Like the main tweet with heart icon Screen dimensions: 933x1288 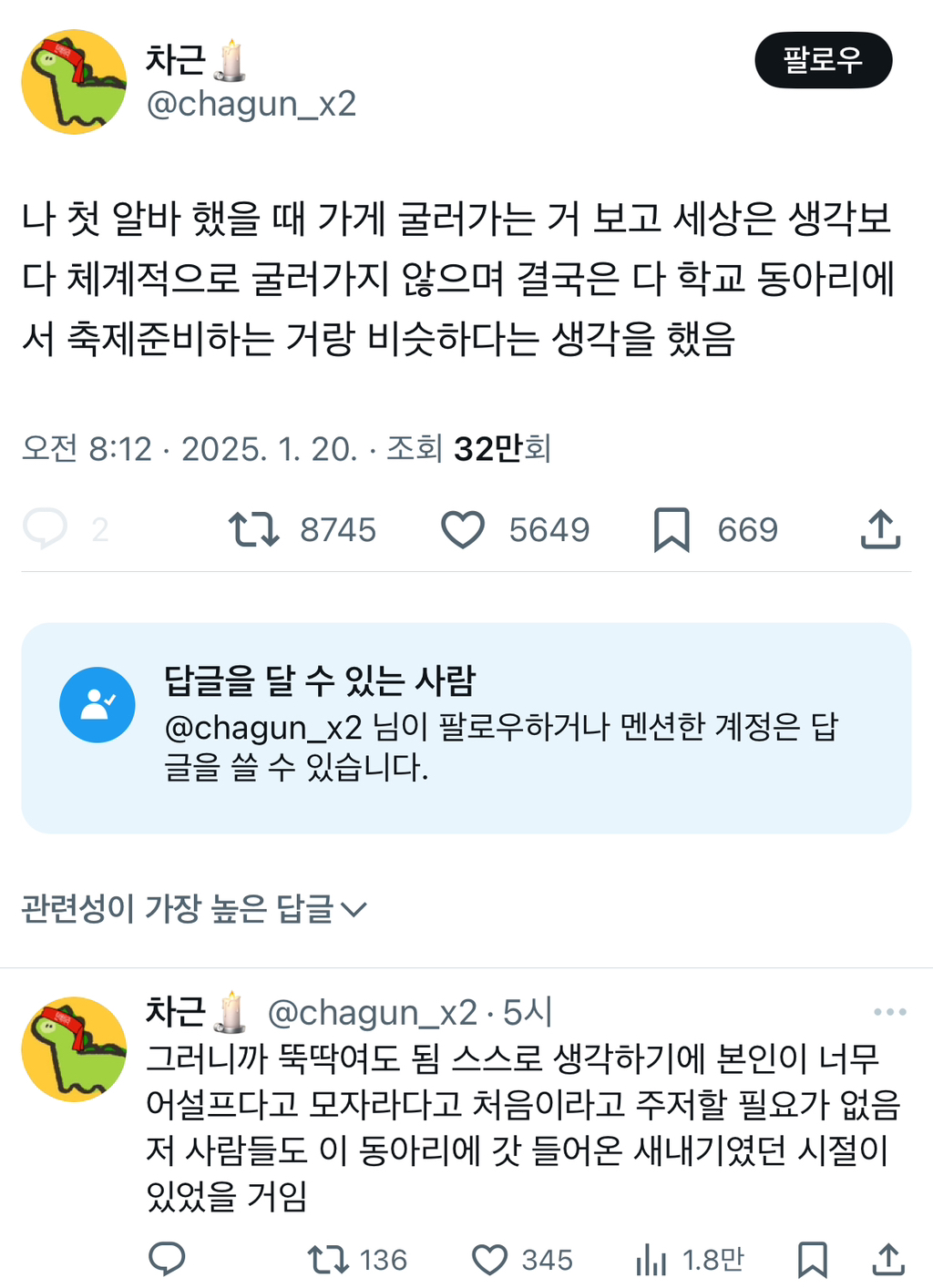463,529
